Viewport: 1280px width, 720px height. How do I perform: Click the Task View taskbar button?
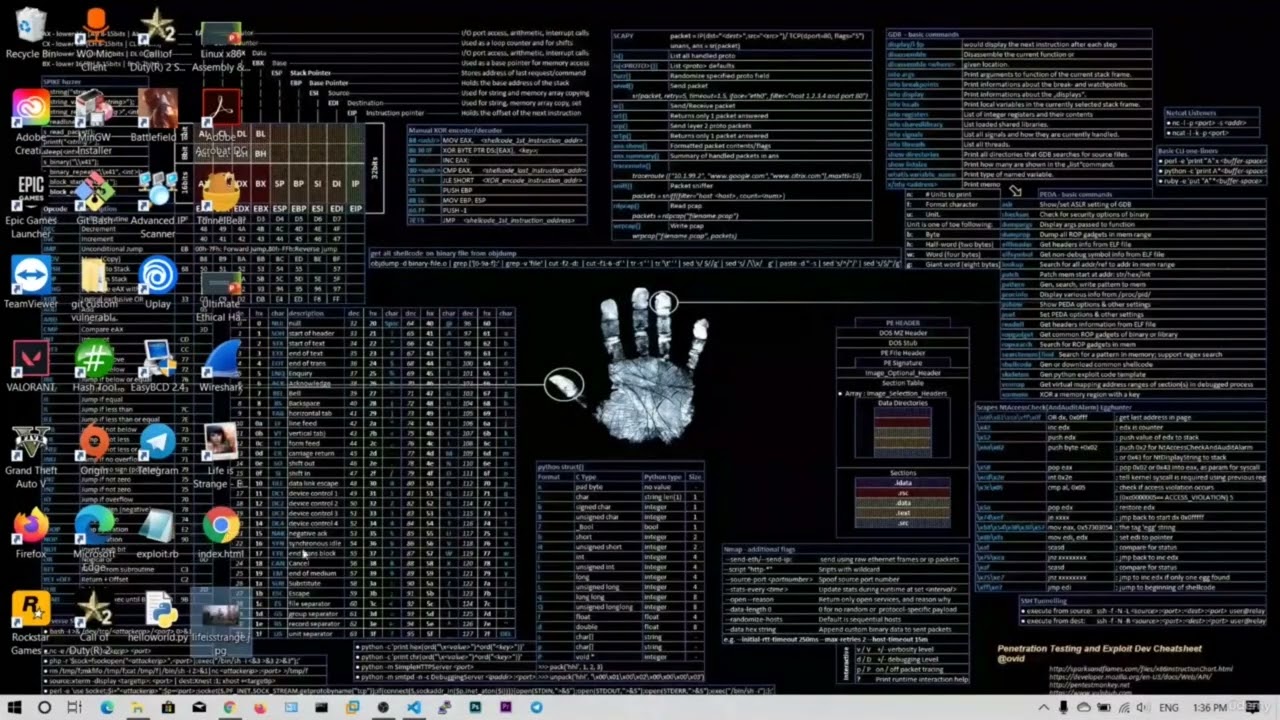pyautogui.click(x=75, y=707)
